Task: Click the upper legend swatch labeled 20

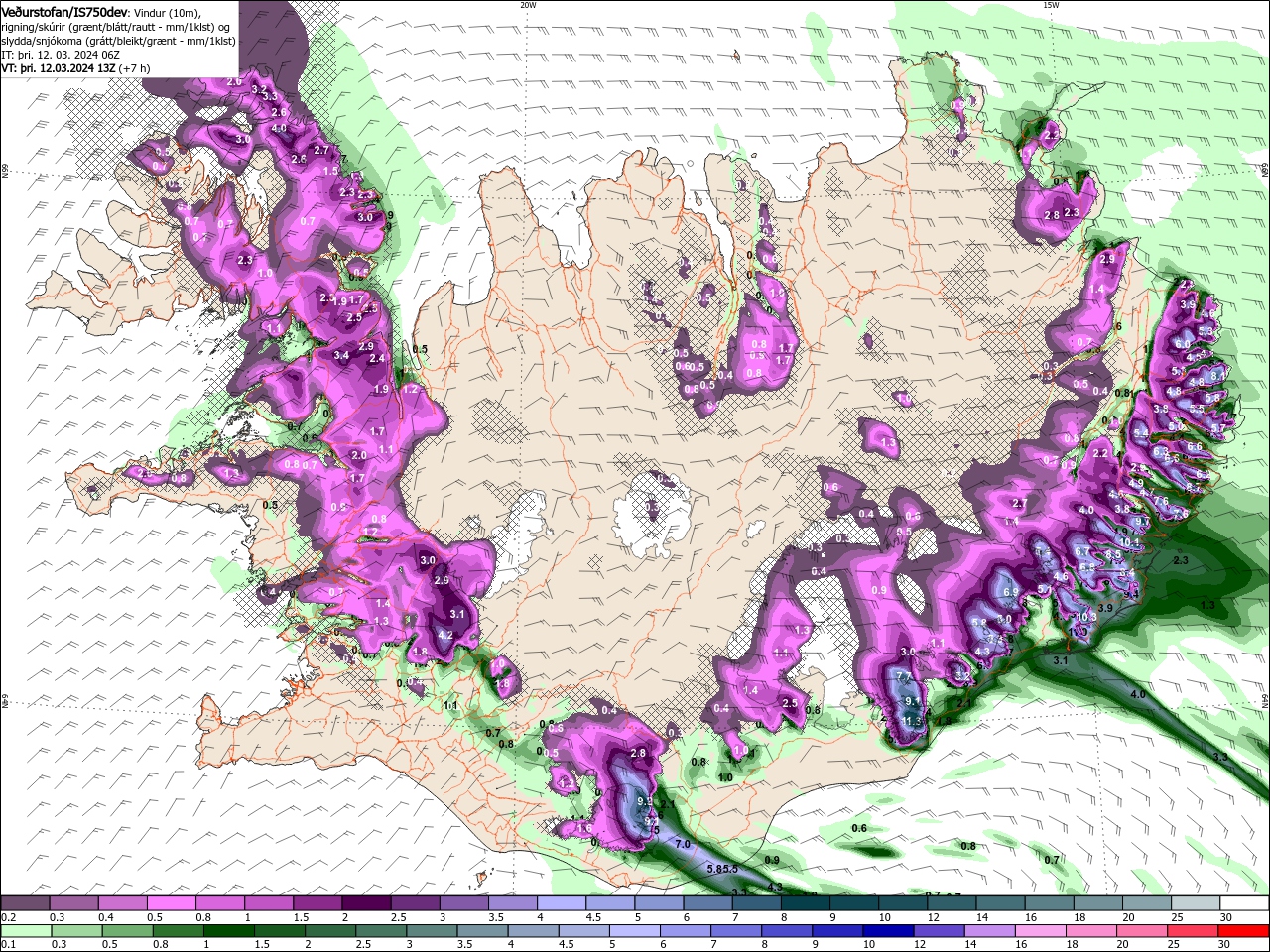Action: tap(1146, 903)
